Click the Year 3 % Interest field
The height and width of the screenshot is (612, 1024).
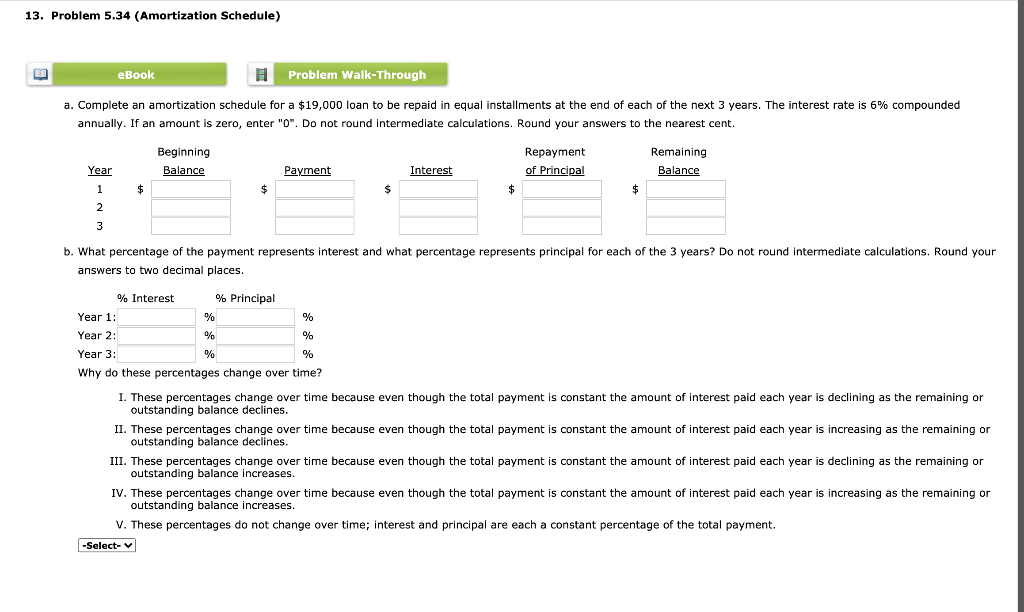[157, 353]
